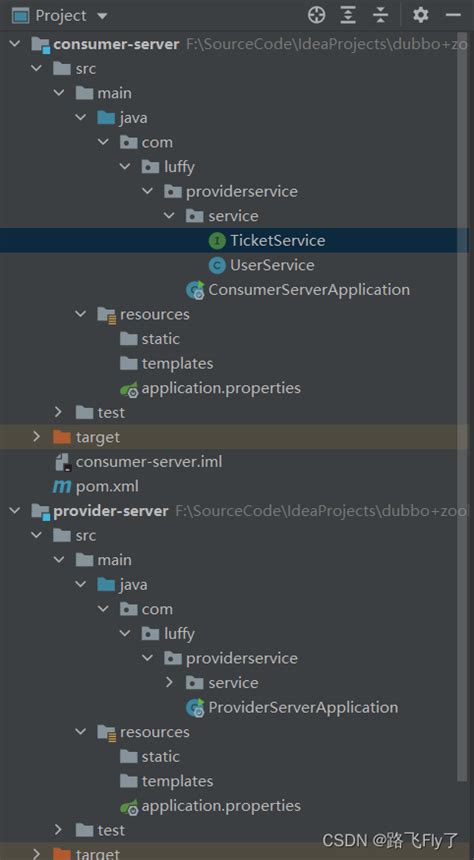Viewport: 474px width, 860px height.
Task: Select the provider-server templates folder
Action: (x=166, y=781)
